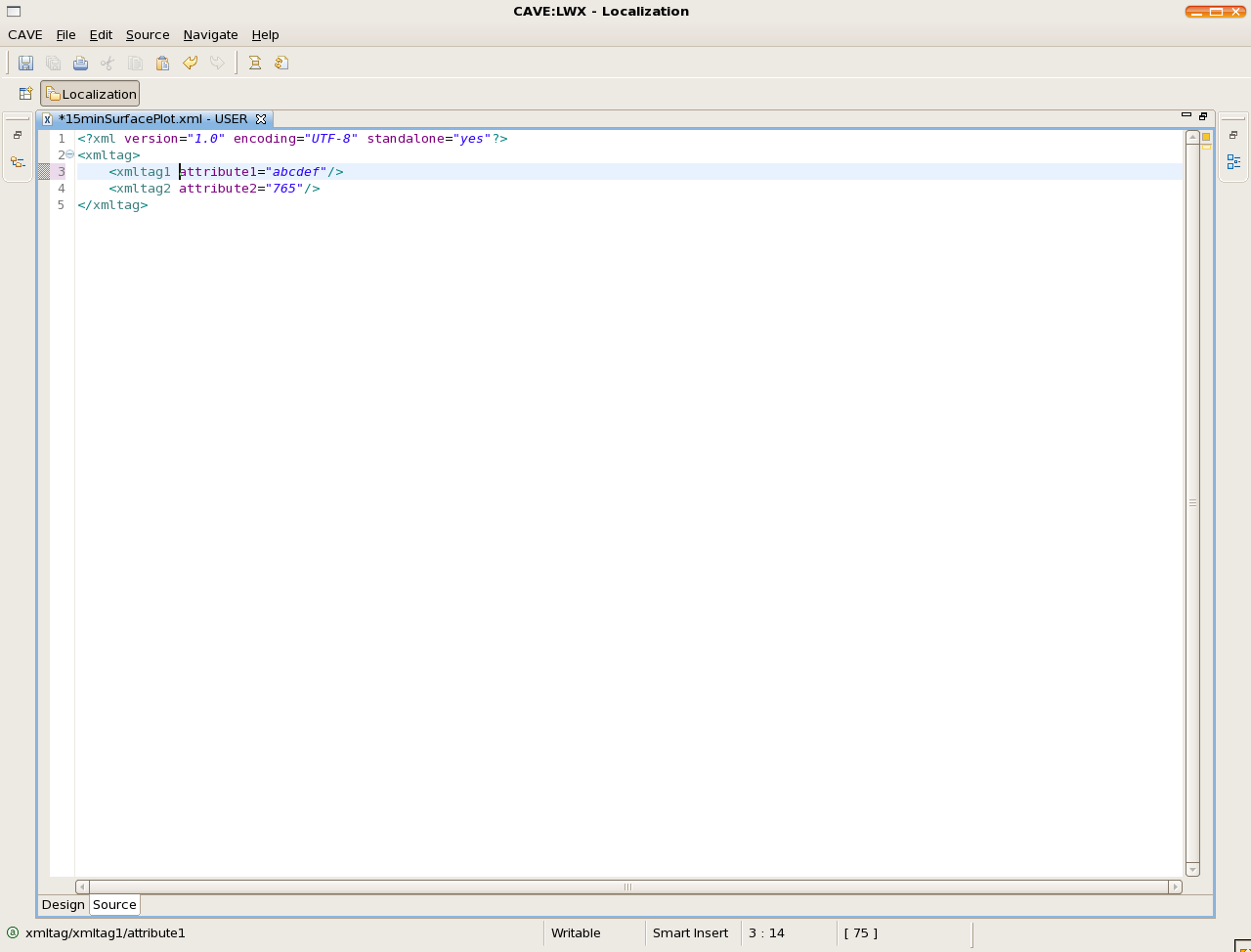The width and height of the screenshot is (1251, 952).
Task: Click the Smart Insert status field
Action: [x=690, y=933]
